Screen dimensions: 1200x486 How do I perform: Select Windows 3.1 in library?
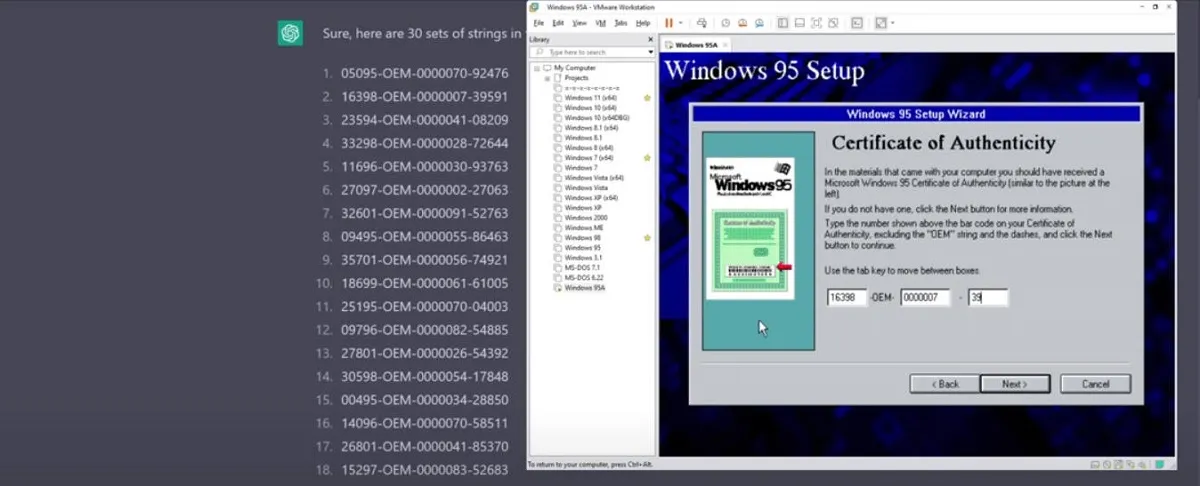point(583,258)
